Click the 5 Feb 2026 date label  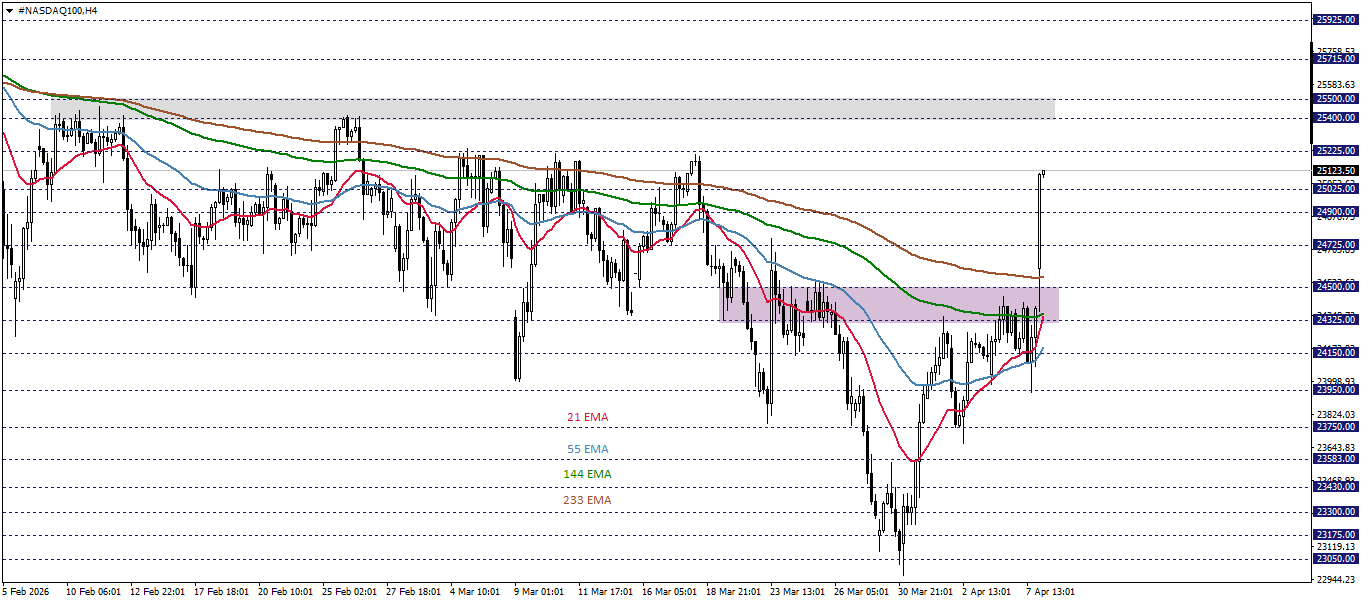pos(26,591)
